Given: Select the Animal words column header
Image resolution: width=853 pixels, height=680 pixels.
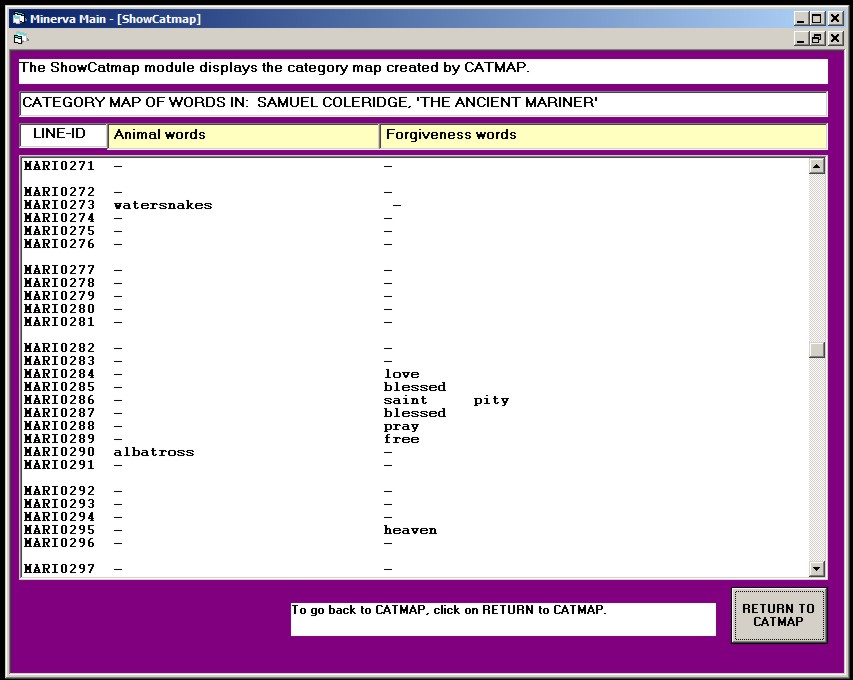Looking at the screenshot, I should coord(243,135).
